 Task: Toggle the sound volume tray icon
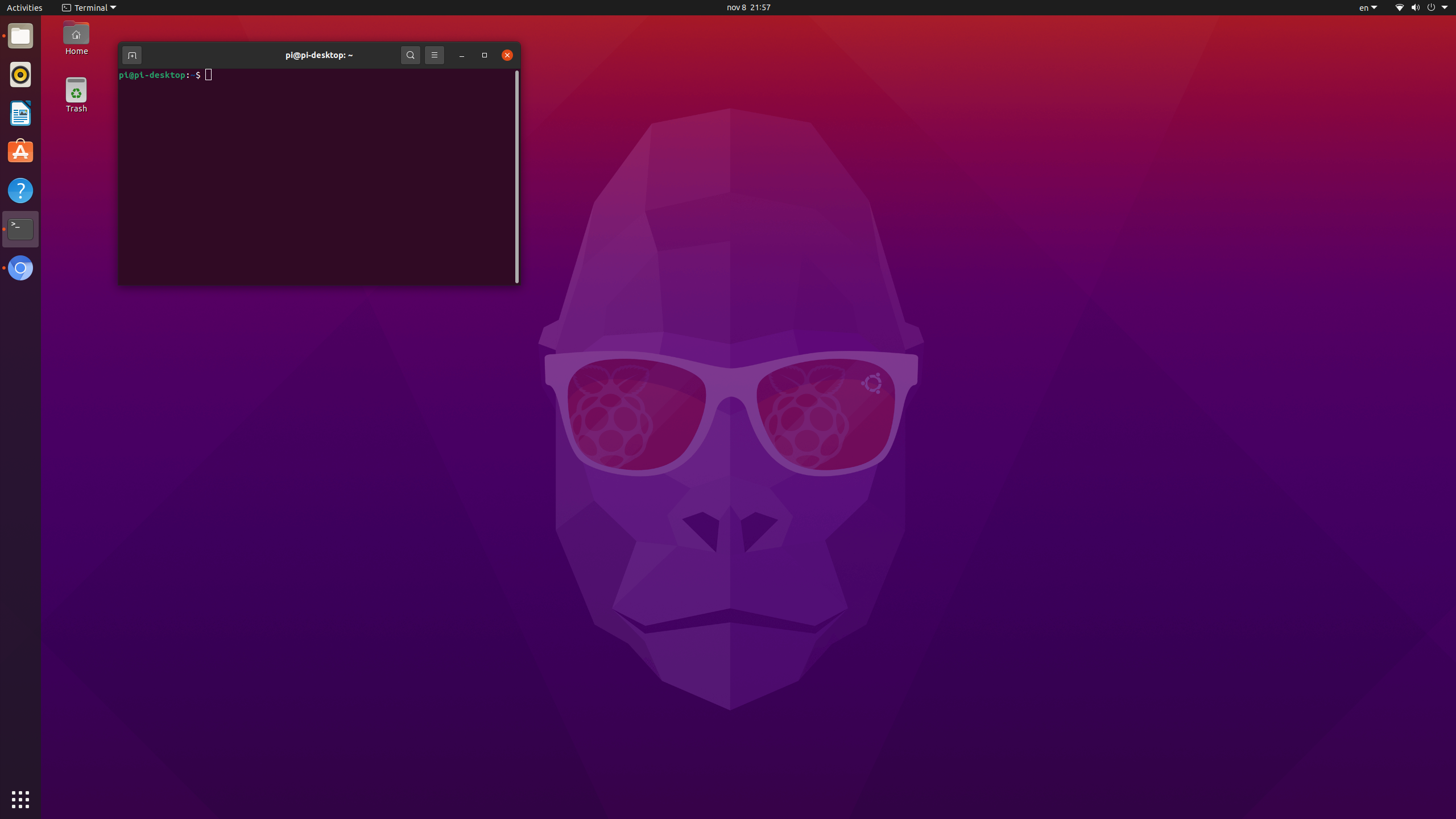(x=1415, y=7)
